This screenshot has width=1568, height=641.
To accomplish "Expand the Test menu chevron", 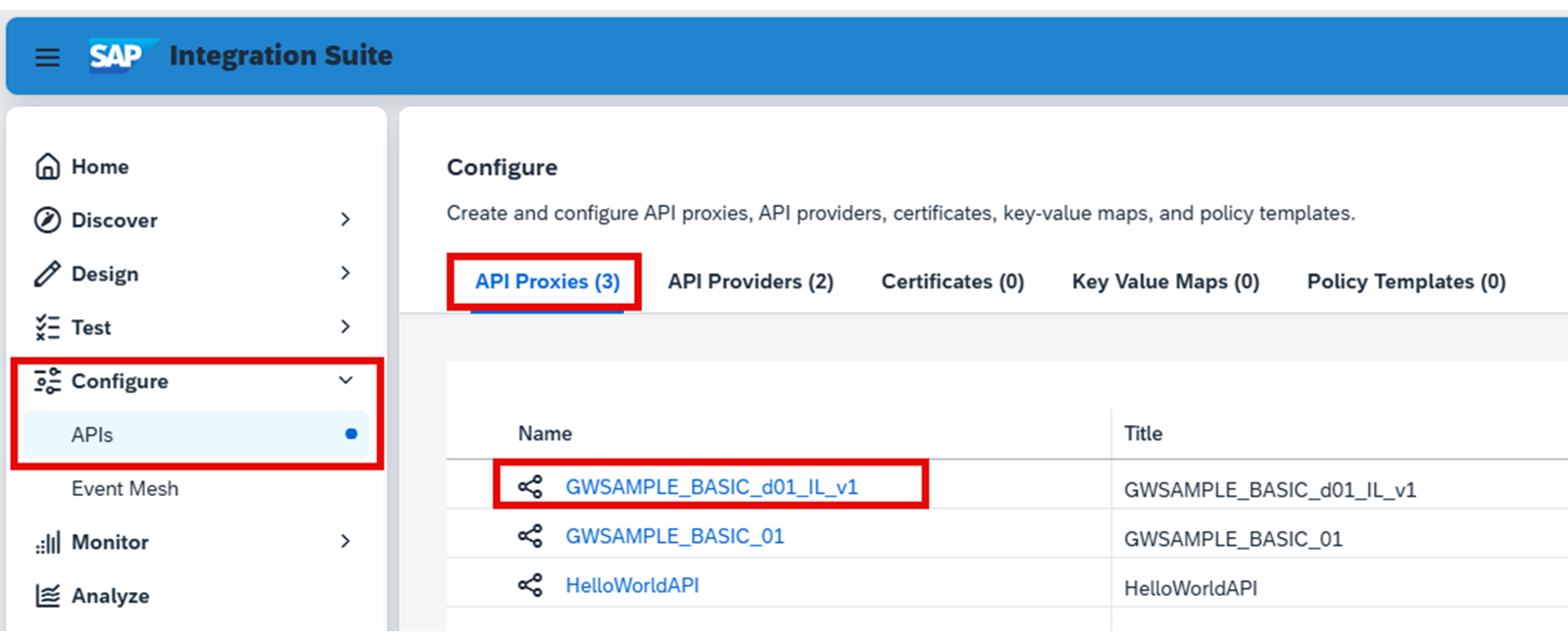I will pos(345,326).
